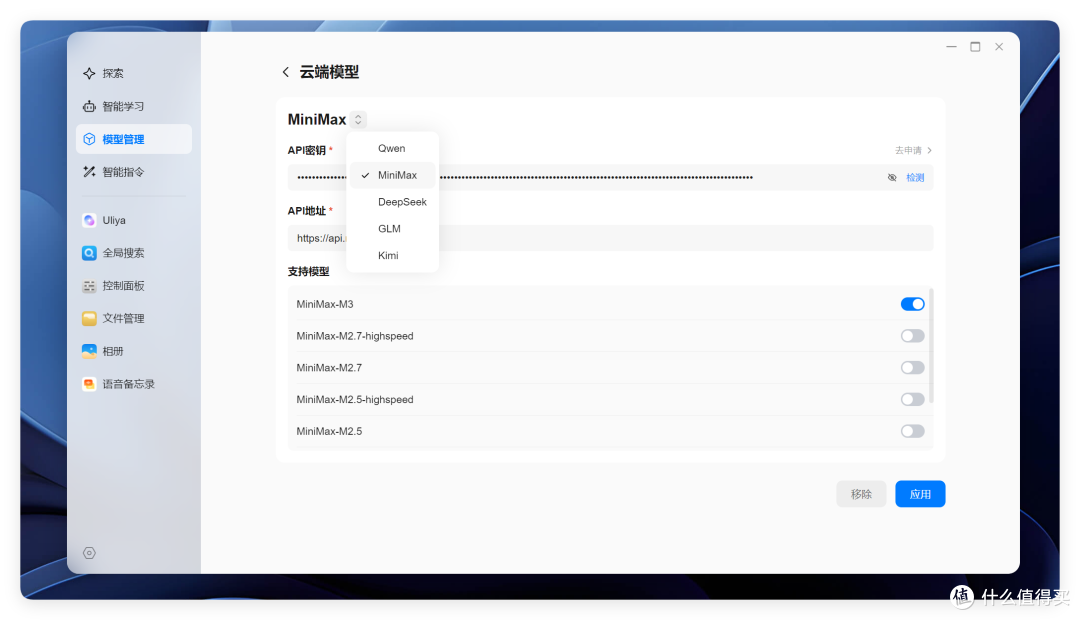Open settings gear at sidebar bottom
The height and width of the screenshot is (620, 1080).
[x=89, y=552]
